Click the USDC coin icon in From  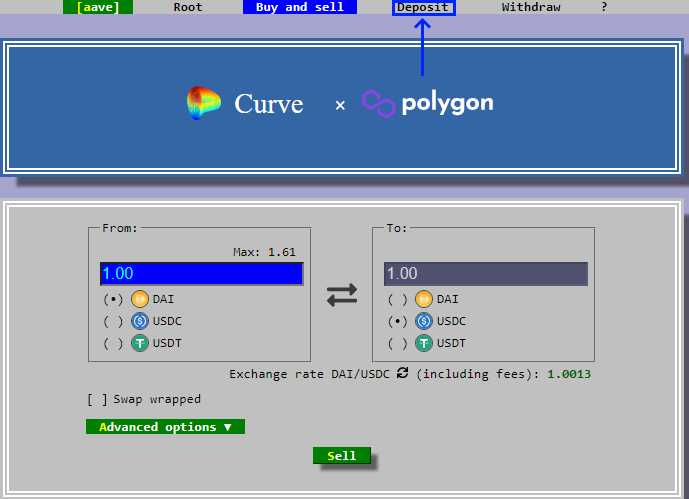pos(140,322)
